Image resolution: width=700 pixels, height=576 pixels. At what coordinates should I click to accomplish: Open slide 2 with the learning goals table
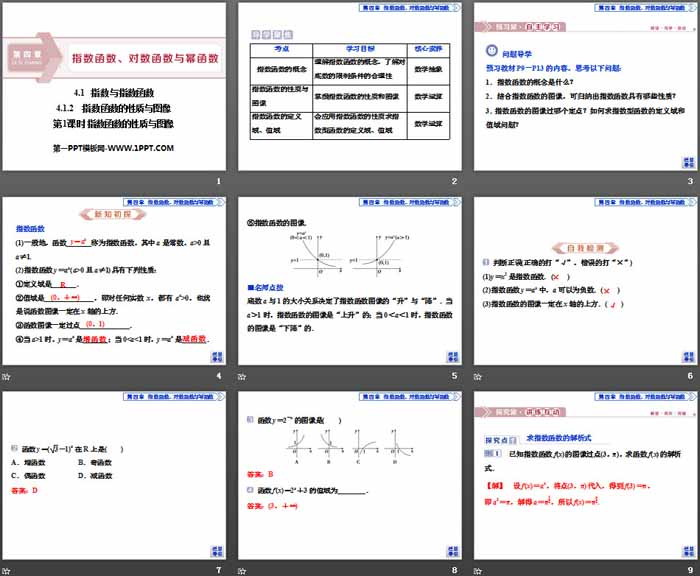pos(349,85)
